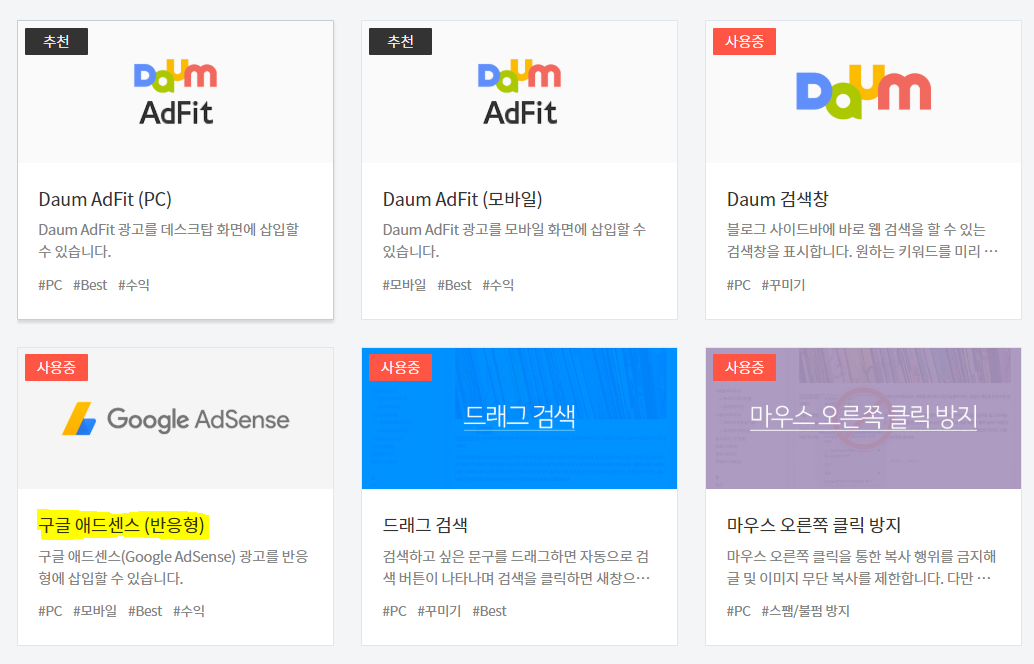Click the Google AdSense logo image
This screenshot has width=1034, height=664.
(175, 419)
